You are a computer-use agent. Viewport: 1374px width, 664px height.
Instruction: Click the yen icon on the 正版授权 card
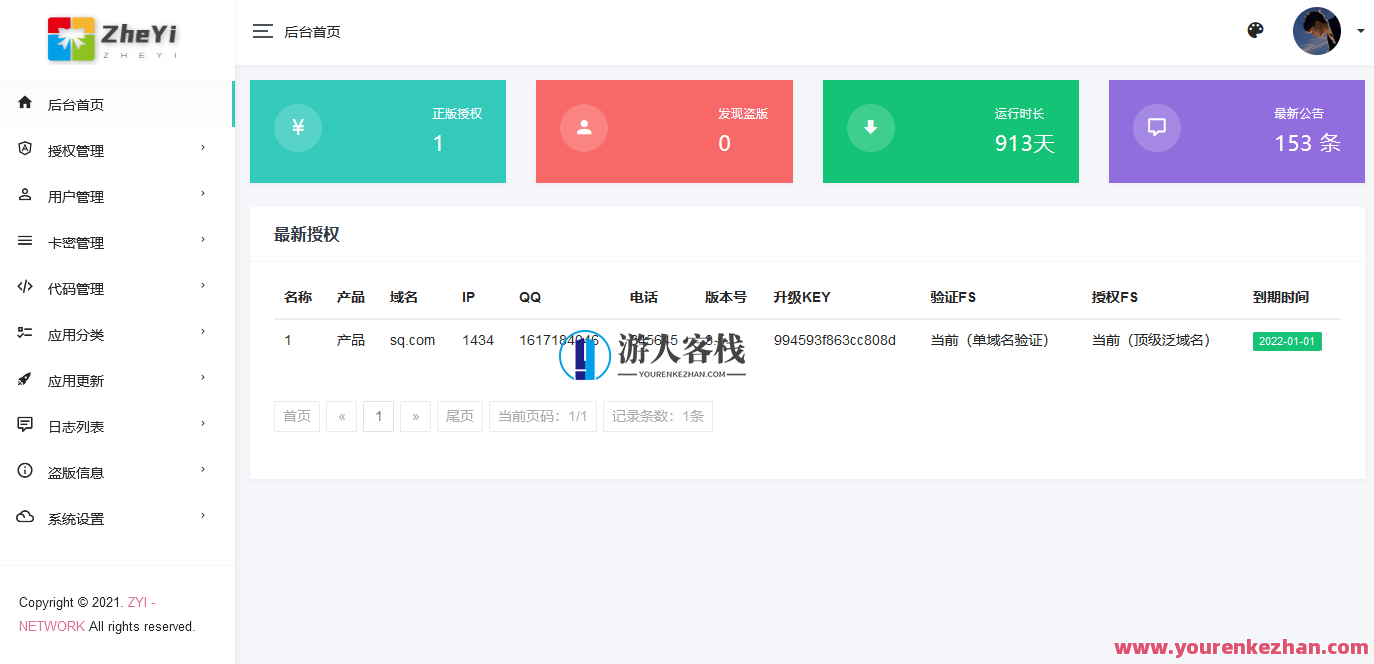pos(297,127)
